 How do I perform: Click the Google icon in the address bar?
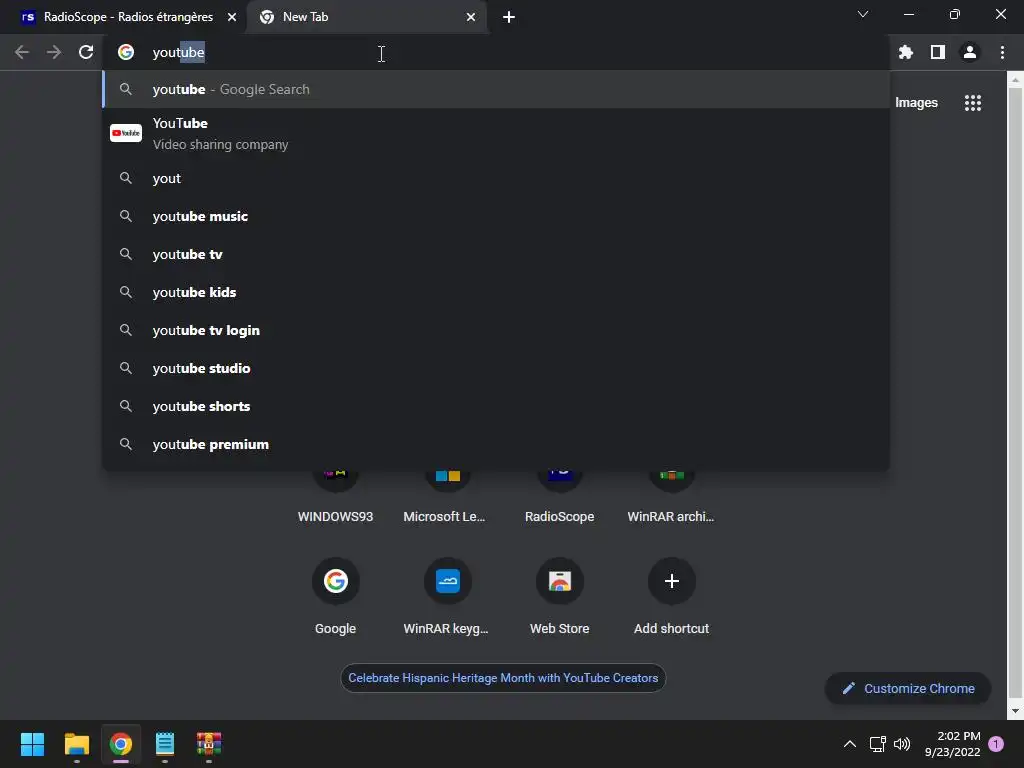point(126,52)
